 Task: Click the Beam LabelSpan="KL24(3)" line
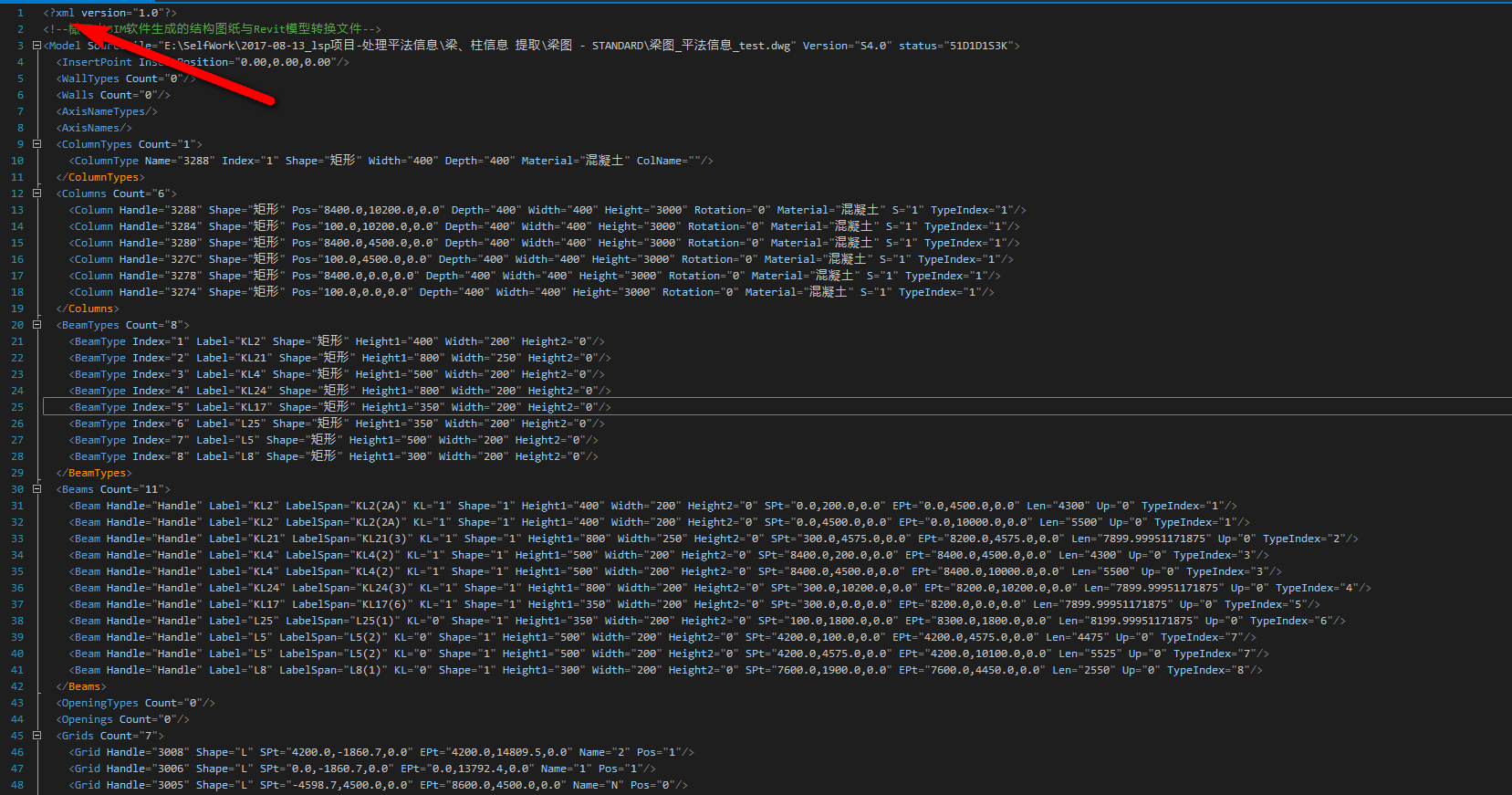click(x=720, y=588)
